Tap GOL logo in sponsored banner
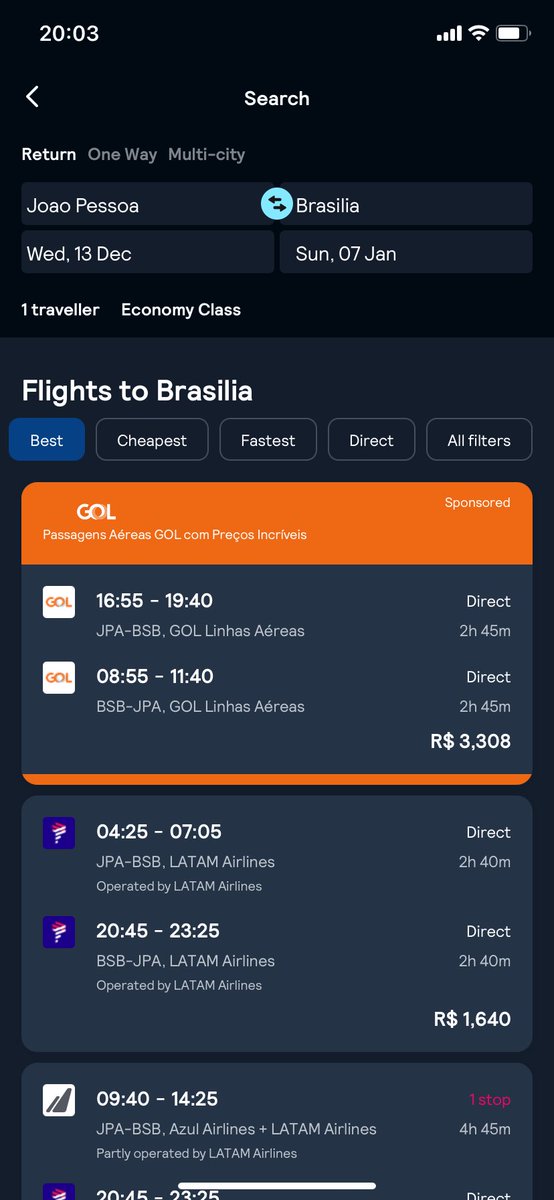Viewport: 554px width, 1200px height. (x=96, y=512)
